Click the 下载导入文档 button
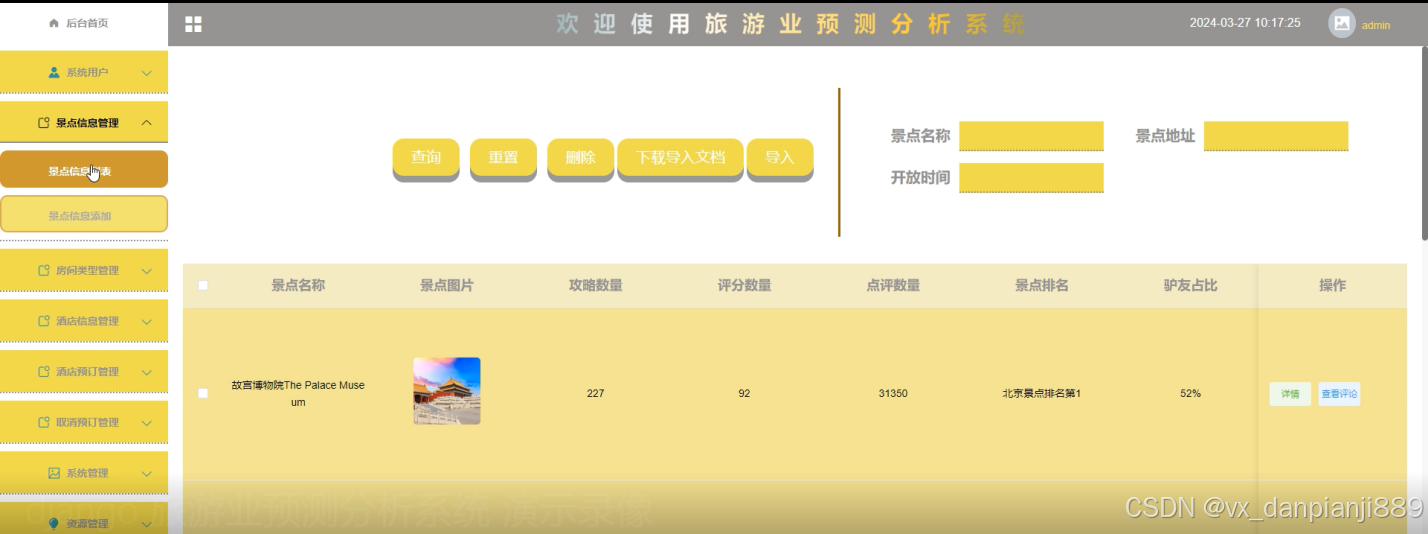Screen dimensions: 1428x534 click(680, 158)
